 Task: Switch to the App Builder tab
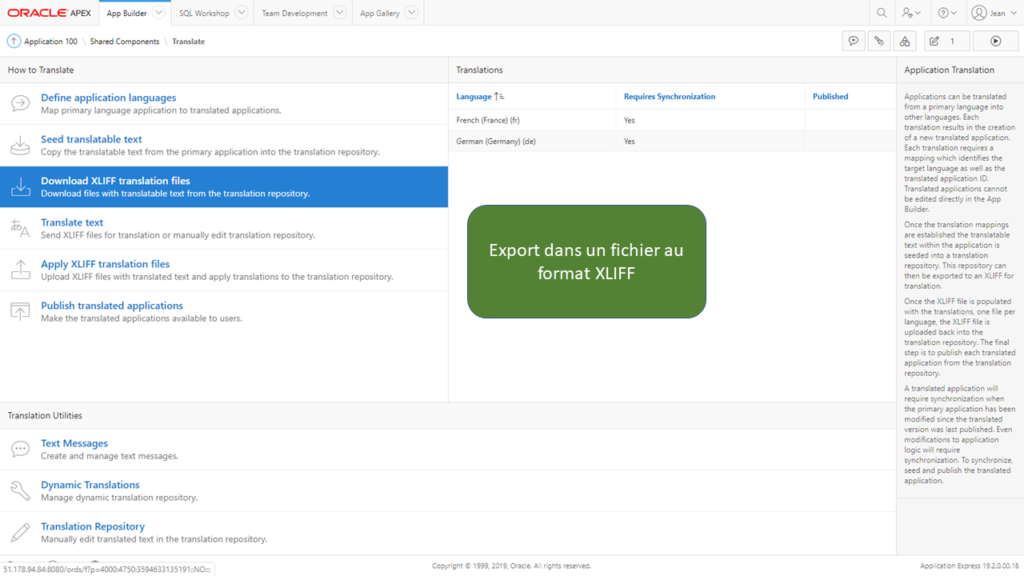click(127, 13)
